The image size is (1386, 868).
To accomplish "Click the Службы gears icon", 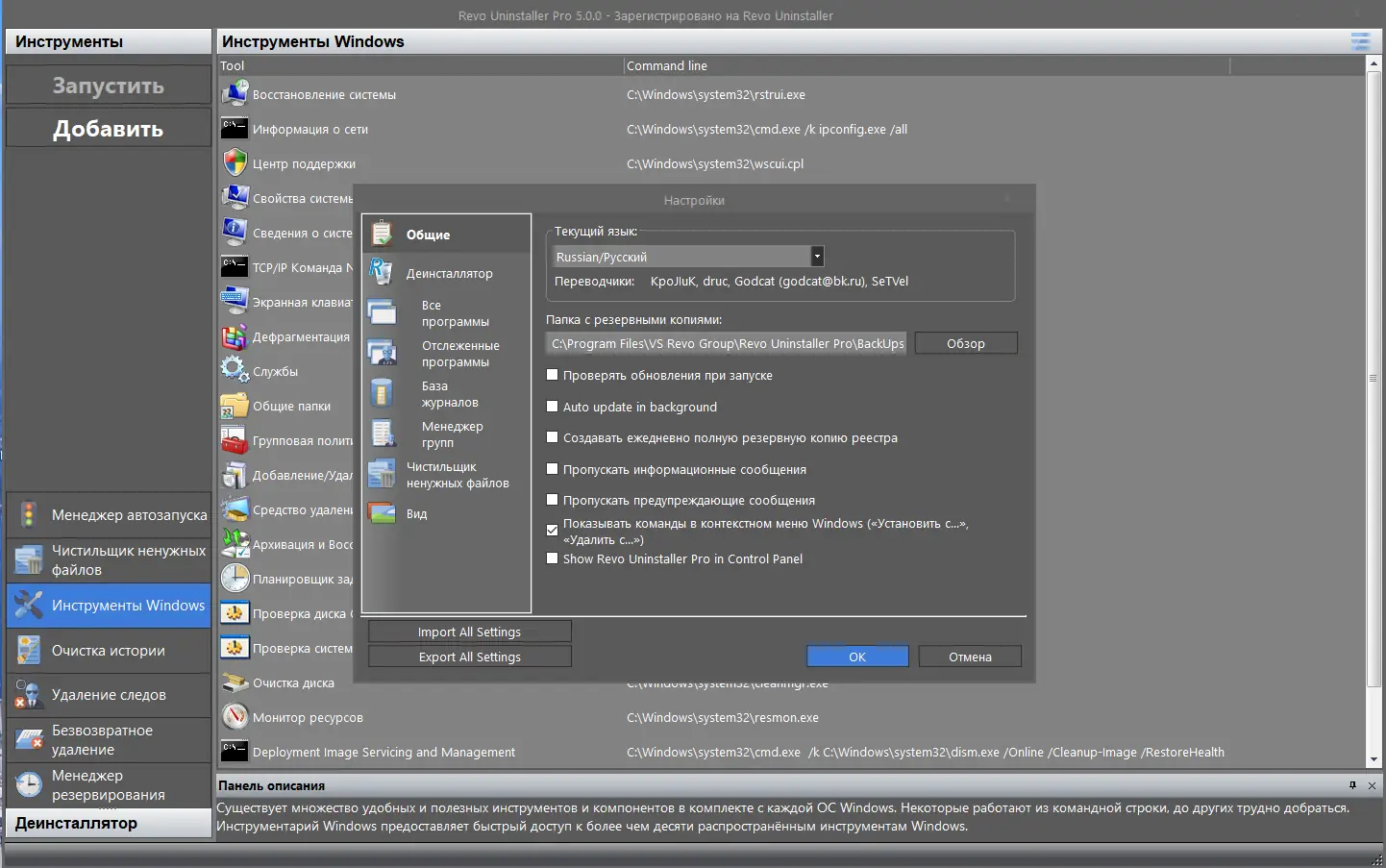I will coord(235,371).
